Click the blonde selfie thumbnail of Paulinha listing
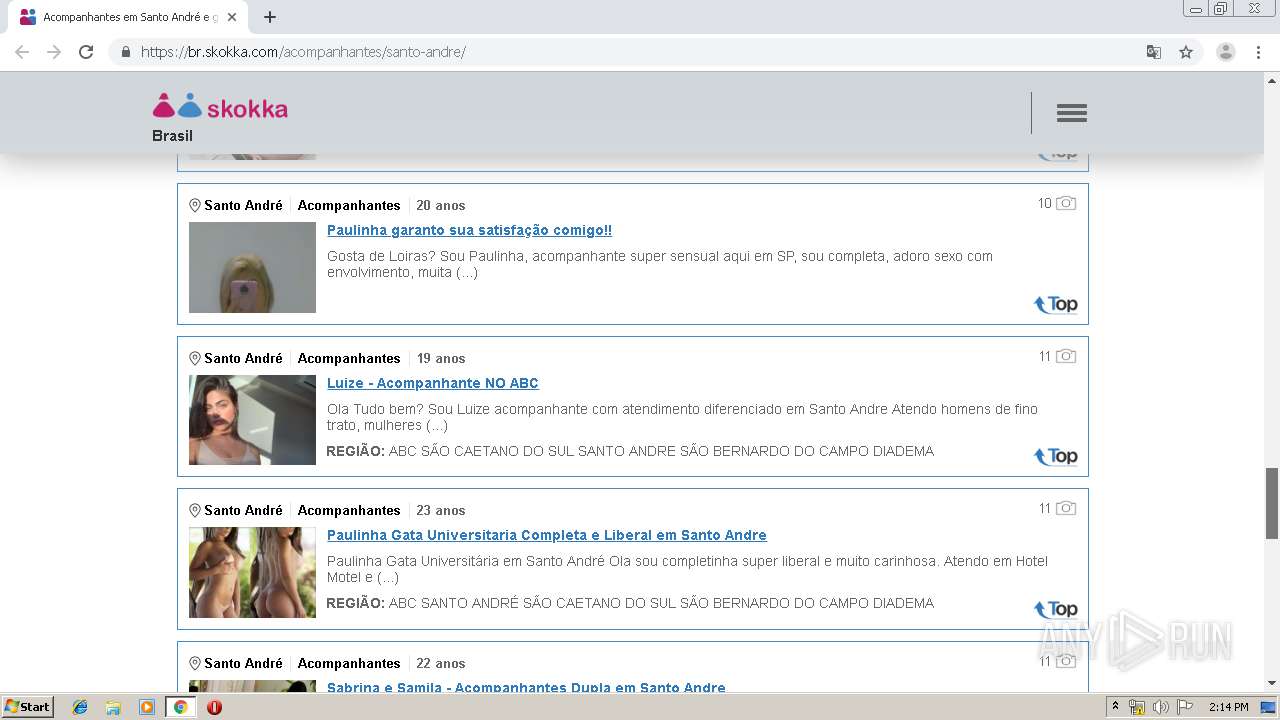1280x720 pixels. click(x=252, y=267)
